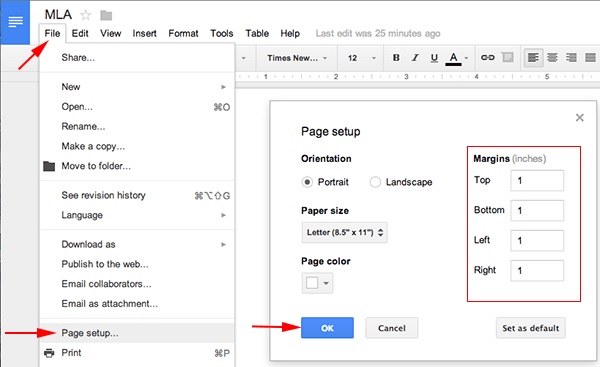Click folder icon beside Move to folder
The height and width of the screenshot is (367, 600).
click(x=49, y=166)
